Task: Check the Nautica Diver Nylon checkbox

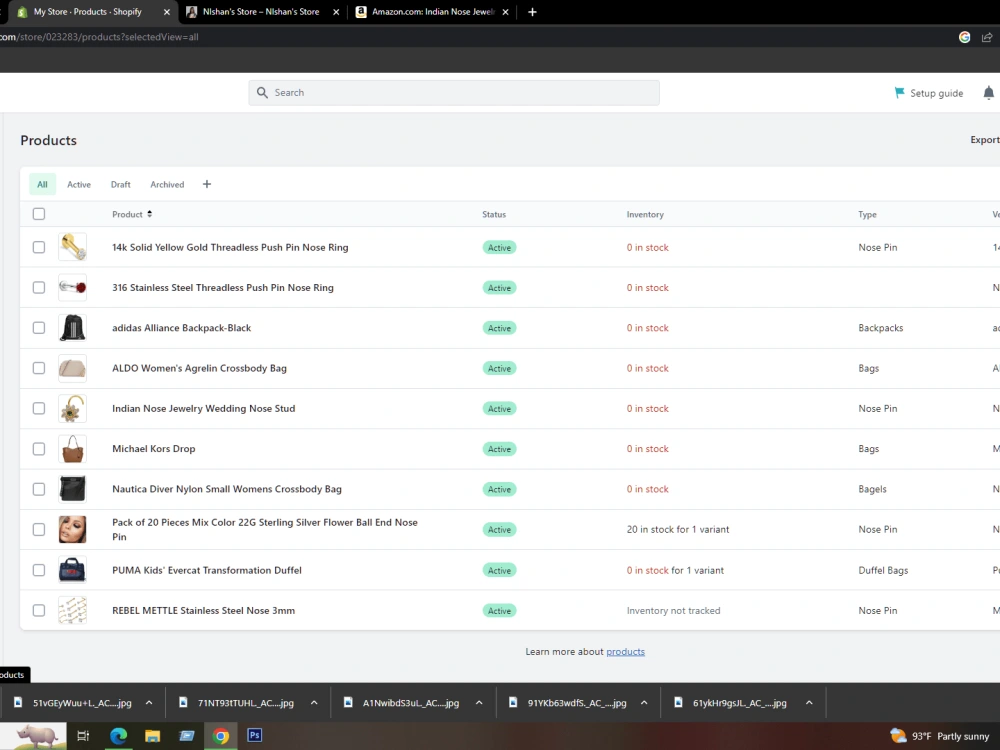Action: (39, 489)
